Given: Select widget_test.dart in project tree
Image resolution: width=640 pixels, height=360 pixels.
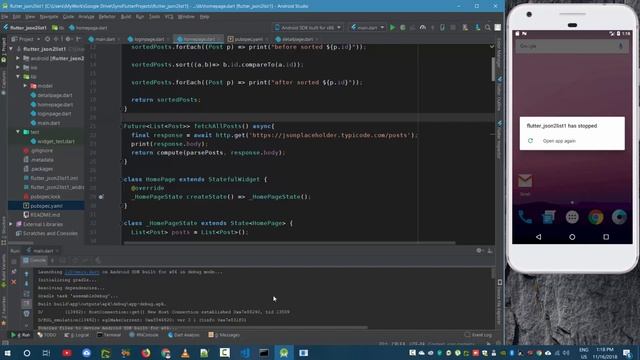Looking at the screenshot, I should pos(56,141).
